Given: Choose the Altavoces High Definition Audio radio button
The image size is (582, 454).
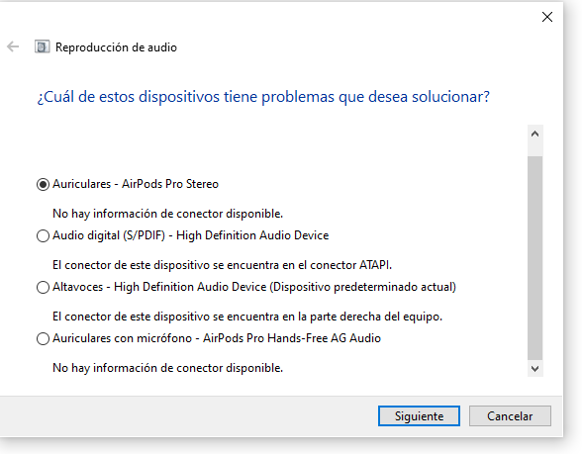Looking at the screenshot, I should [43, 287].
